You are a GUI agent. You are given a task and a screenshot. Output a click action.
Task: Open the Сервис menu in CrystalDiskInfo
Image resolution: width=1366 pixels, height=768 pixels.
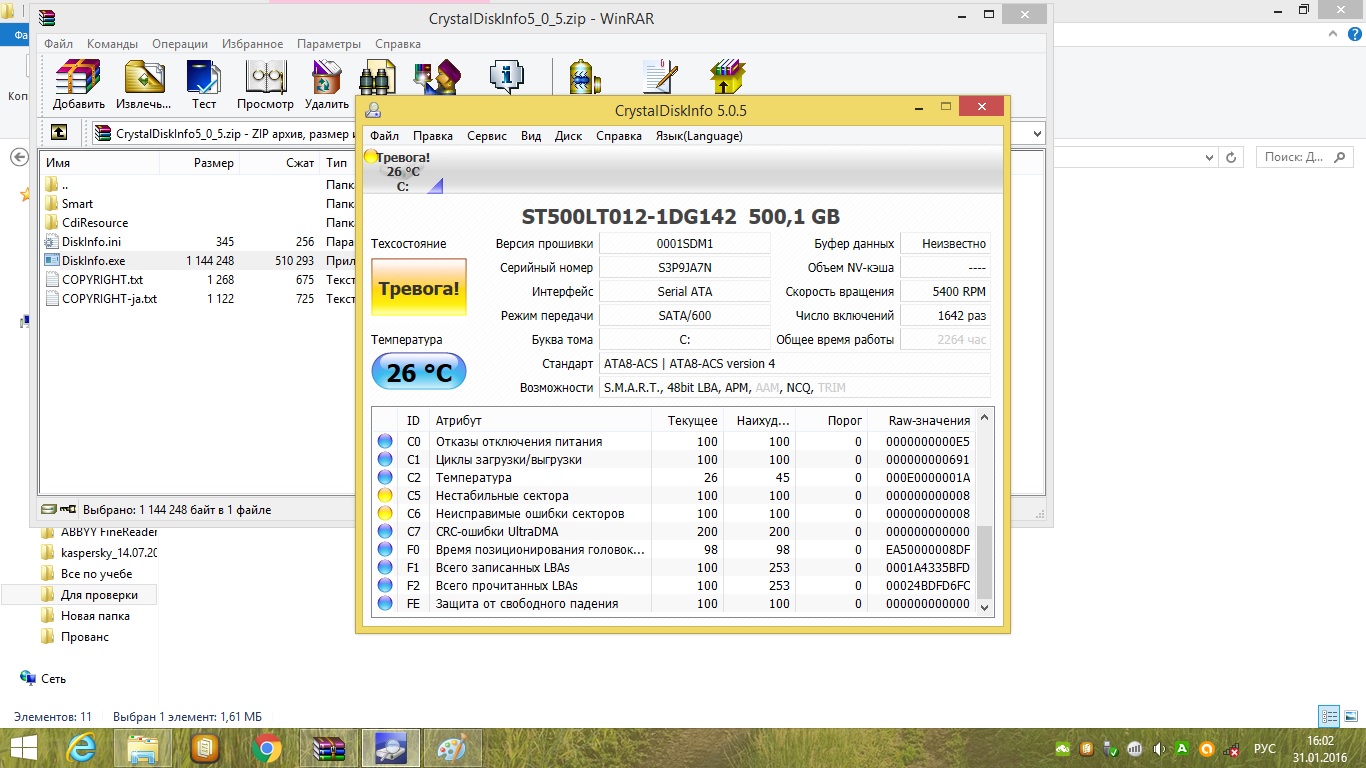[x=487, y=136]
